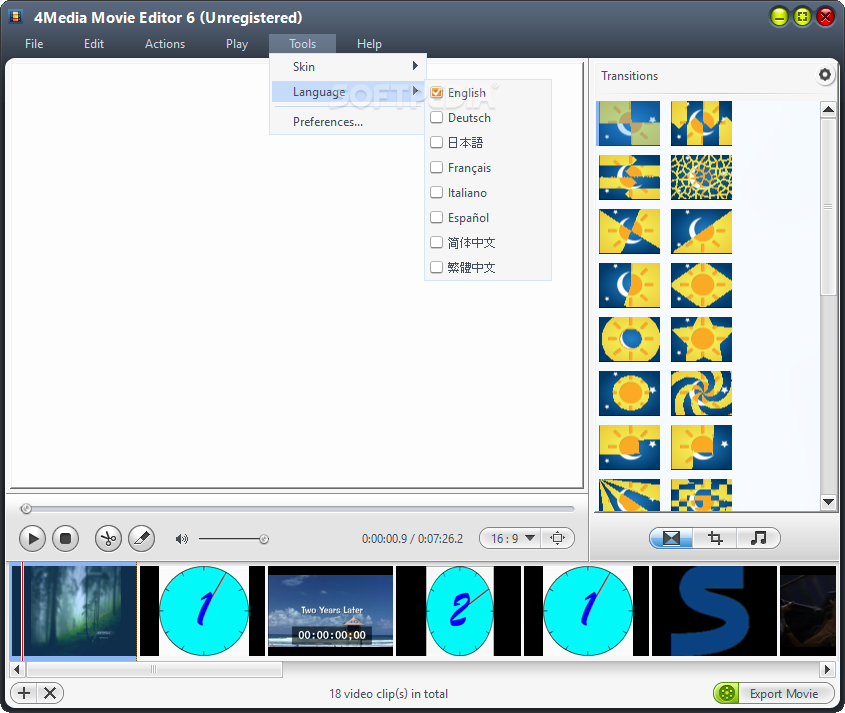
Task: Select the first fade transition thumbnail
Action: (629, 123)
